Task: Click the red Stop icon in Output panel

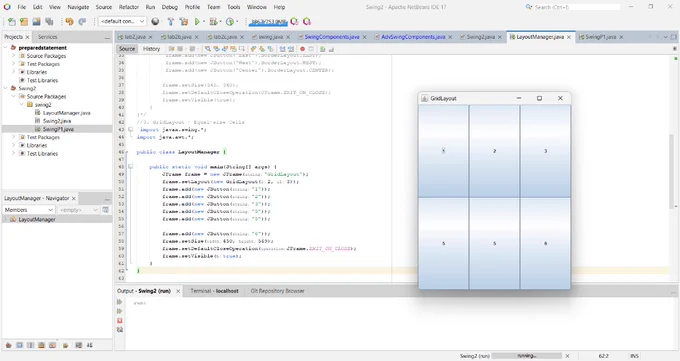Action: pyautogui.click(x=120, y=321)
